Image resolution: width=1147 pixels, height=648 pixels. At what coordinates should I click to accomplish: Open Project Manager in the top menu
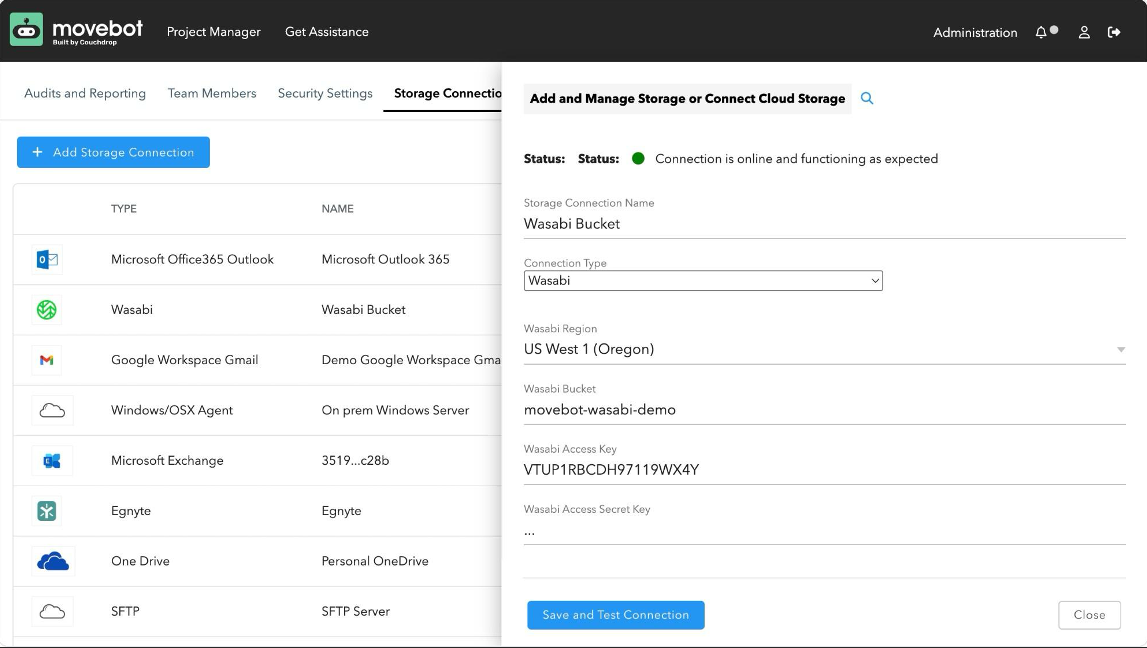[214, 31]
